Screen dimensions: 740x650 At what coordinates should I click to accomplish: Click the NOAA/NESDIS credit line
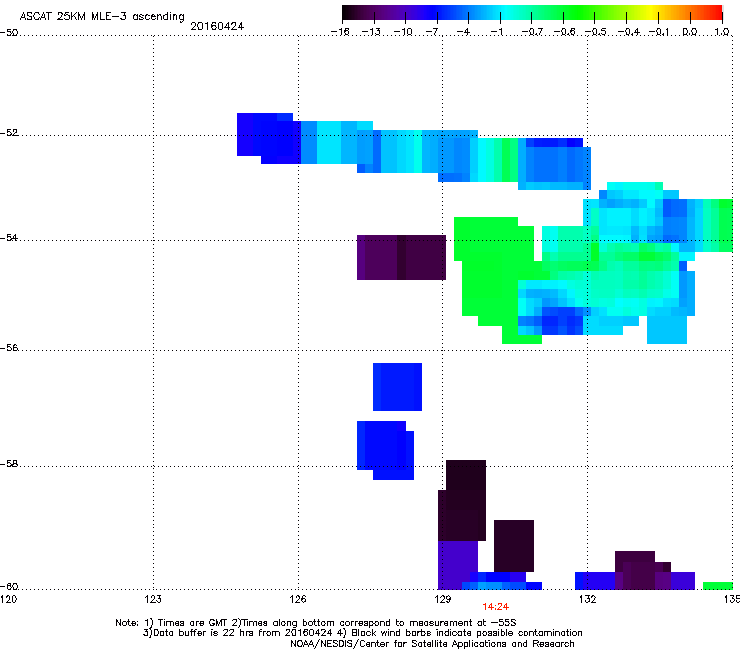tap(432, 644)
